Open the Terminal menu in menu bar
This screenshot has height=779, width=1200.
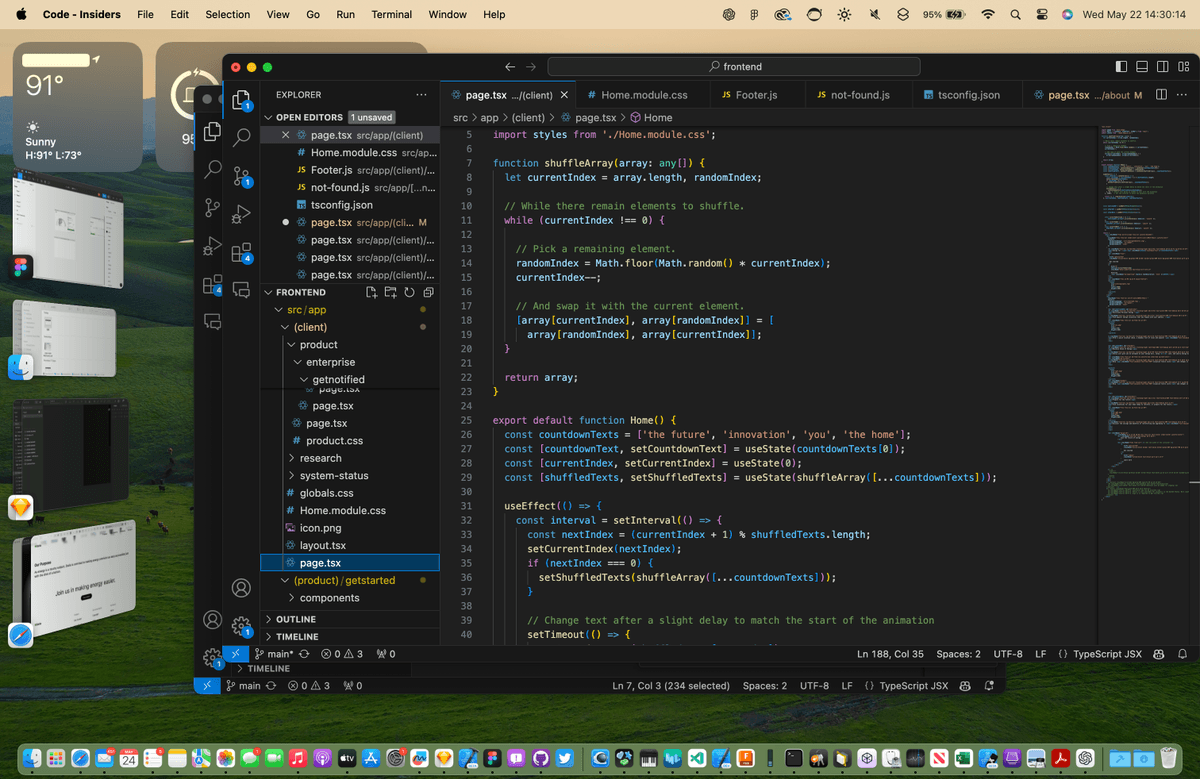[x=391, y=14]
